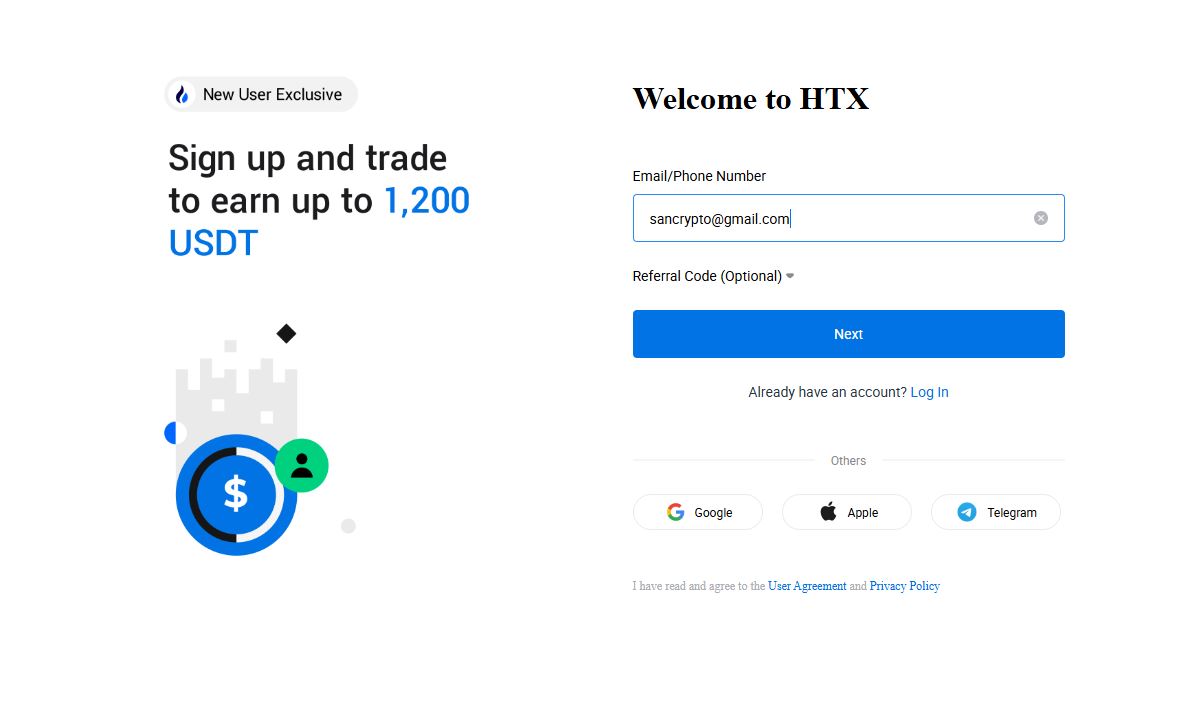
Task: Sign up with the Google button
Action: tap(698, 512)
